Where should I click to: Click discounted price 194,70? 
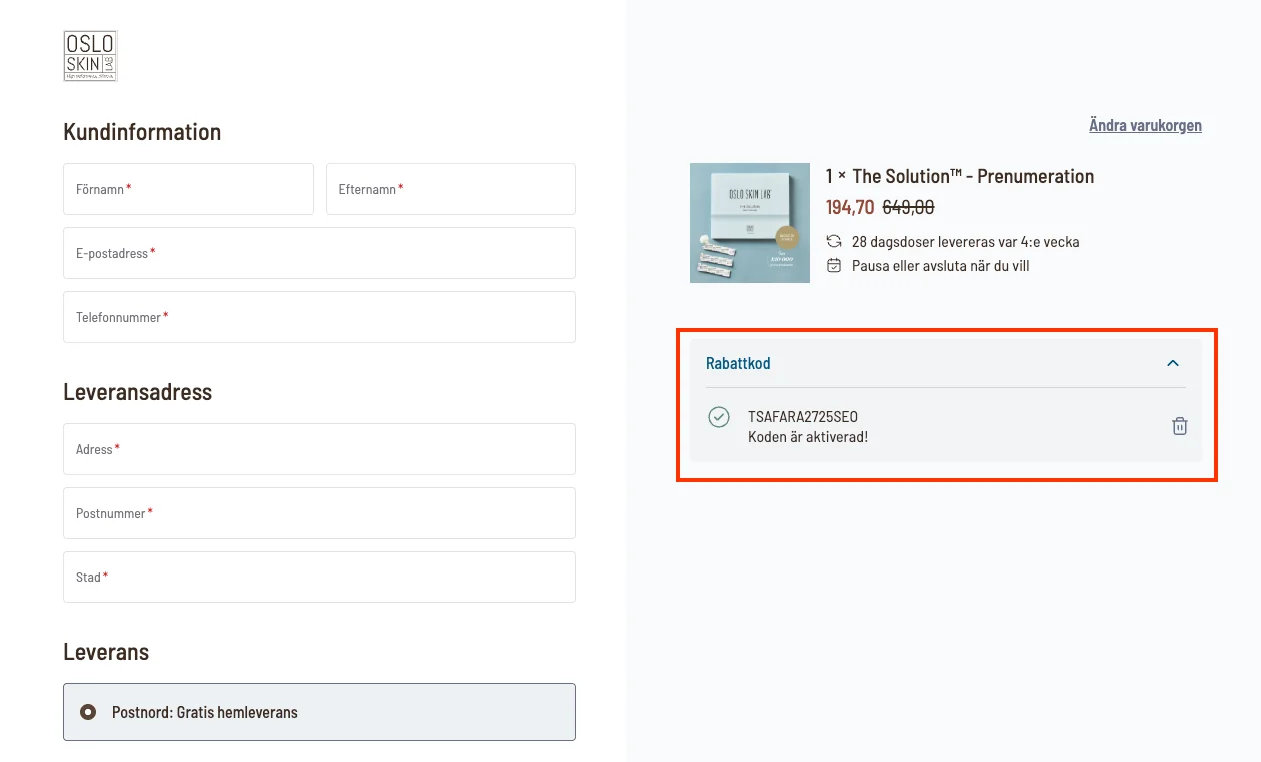tap(850, 208)
